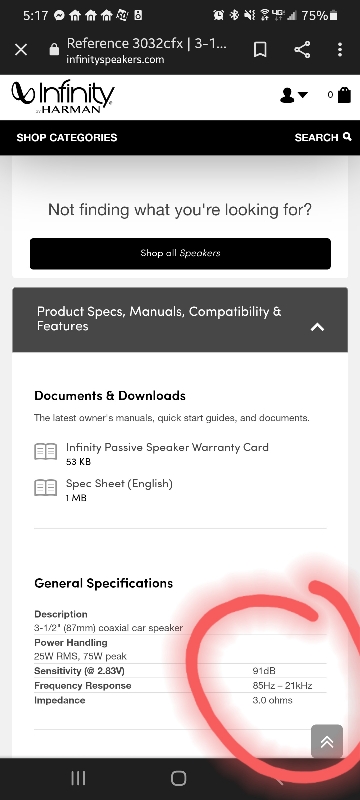Open the SEARCH option
This screenshot has width=360, height=800.
click(x=323, y=137)
